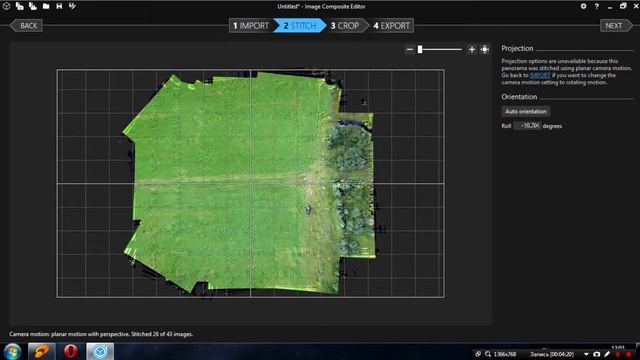Adjust the preview zoom slider
Screen dimensions: 640x360
tap(441, 49)
